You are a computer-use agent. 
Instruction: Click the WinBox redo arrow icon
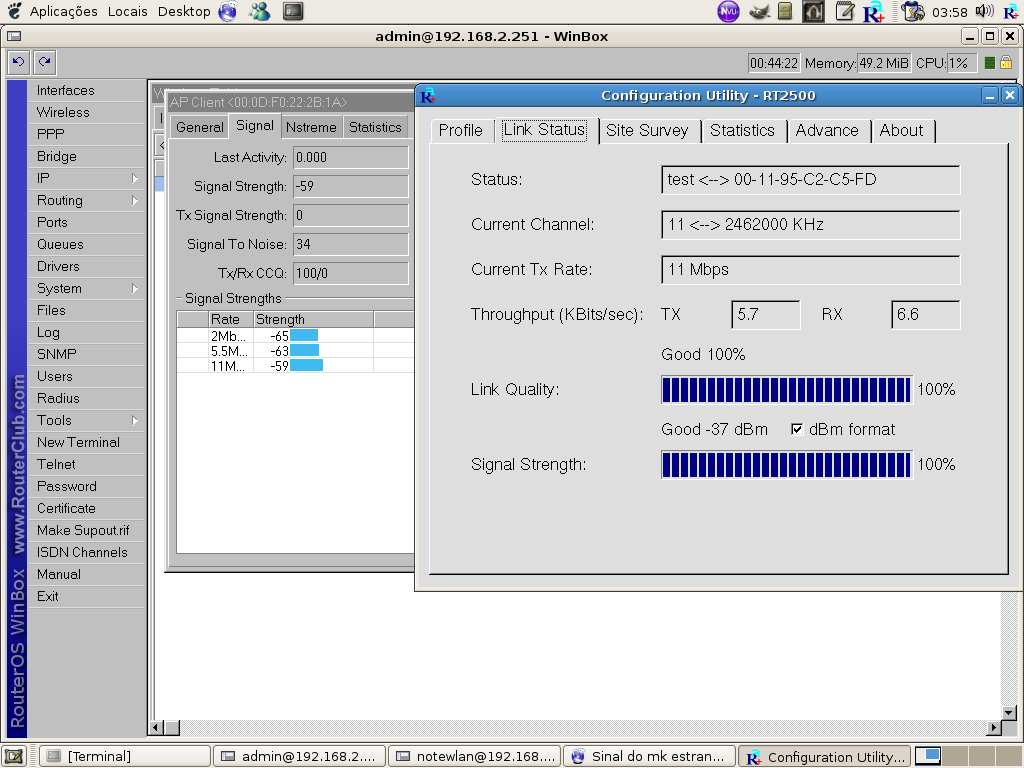(44, 62)
